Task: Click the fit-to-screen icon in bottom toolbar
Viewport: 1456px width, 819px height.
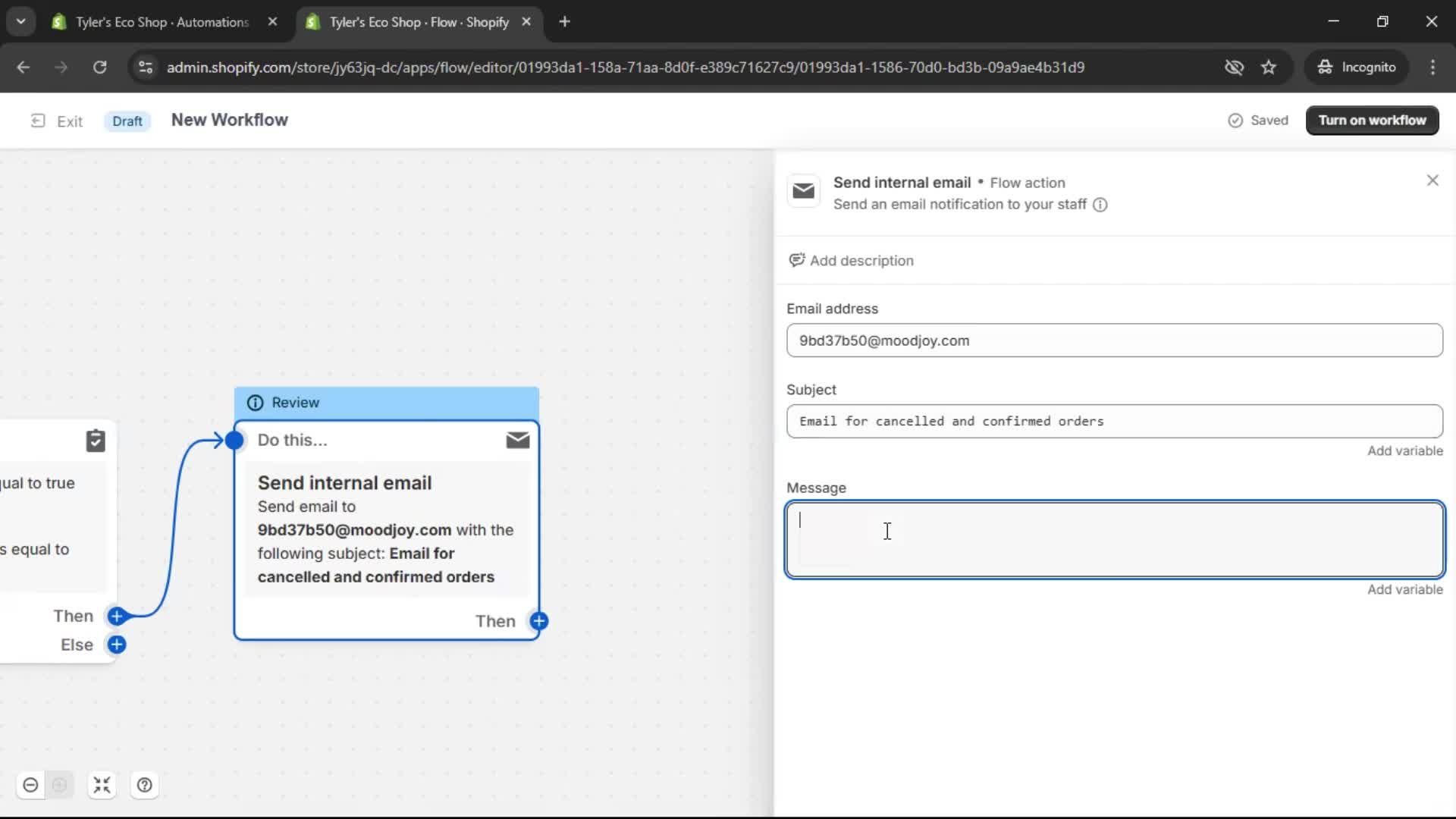Action: [102, 785]
